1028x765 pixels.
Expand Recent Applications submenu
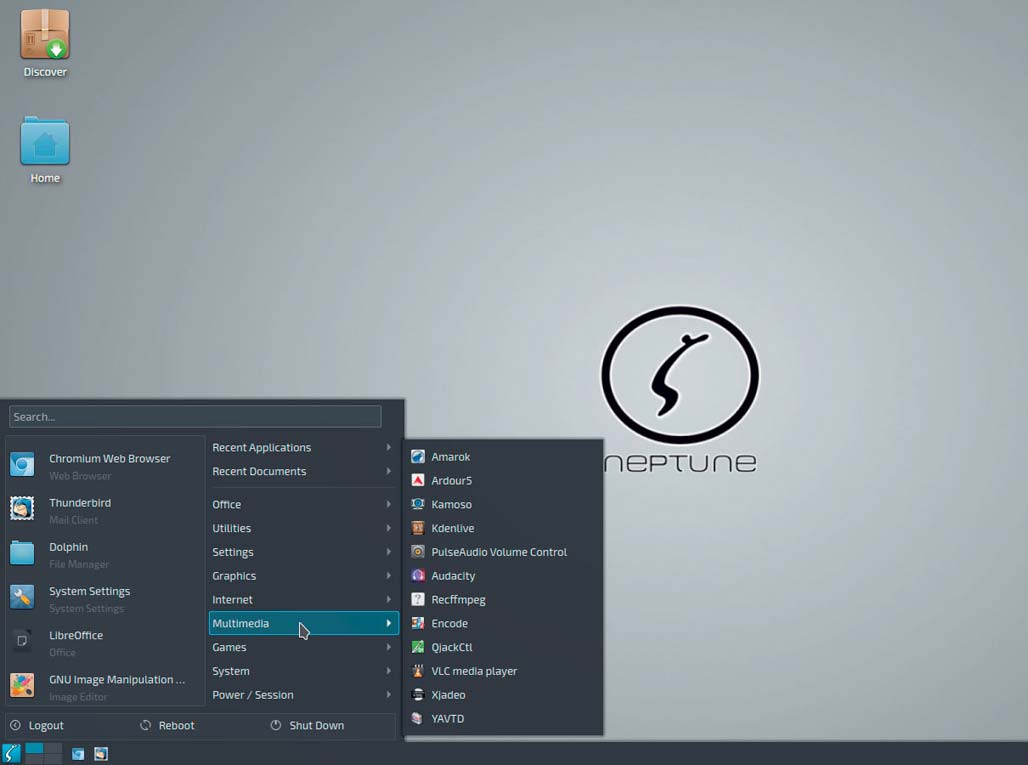303,448
